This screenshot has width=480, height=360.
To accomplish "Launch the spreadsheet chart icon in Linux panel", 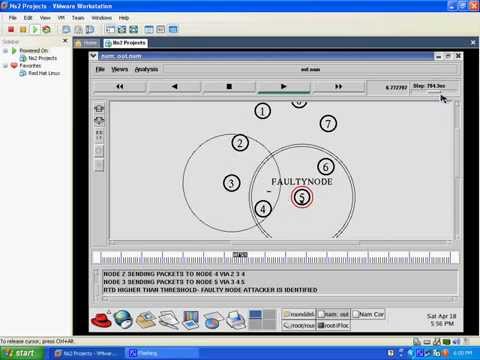I will pos(213,320).
